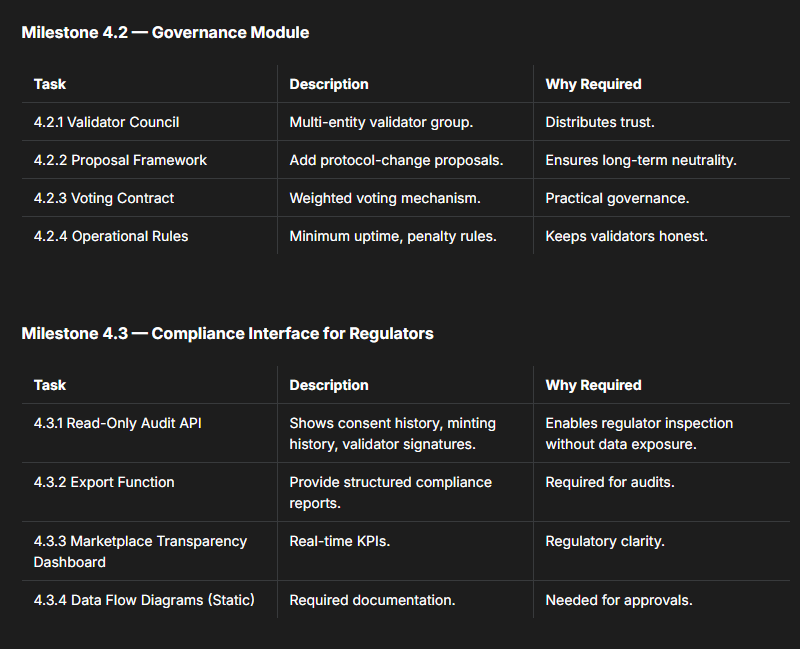Click the 4.3.2 Export Function task cell
The height and width of the screenshot is (649, 800).
[x=104, y=482]
